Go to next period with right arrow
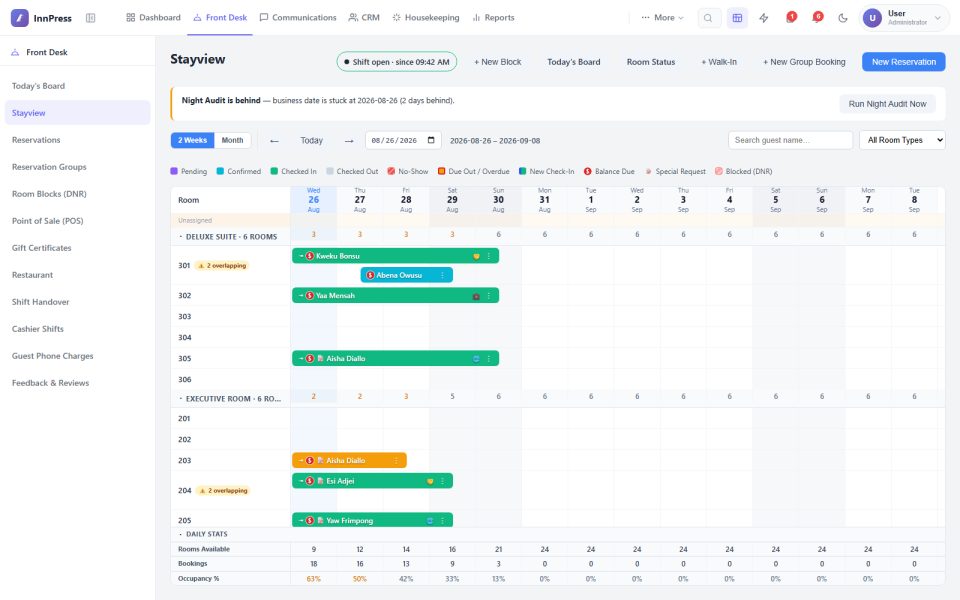The image size is (960, 600). tap(349, 141)
